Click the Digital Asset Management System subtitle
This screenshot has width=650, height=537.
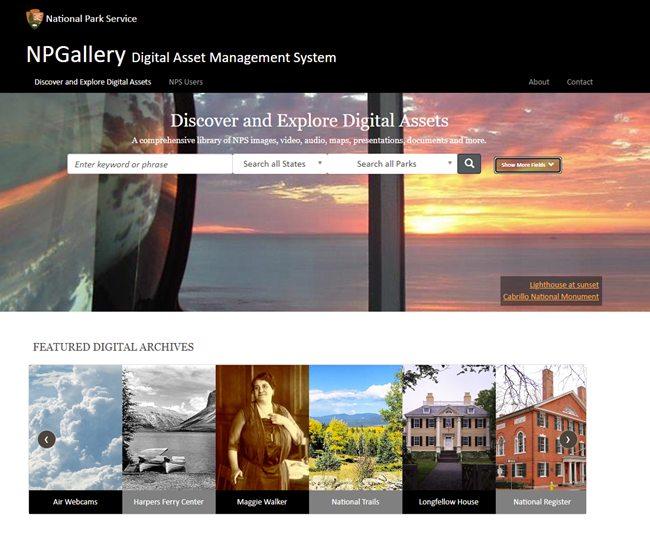234,58
